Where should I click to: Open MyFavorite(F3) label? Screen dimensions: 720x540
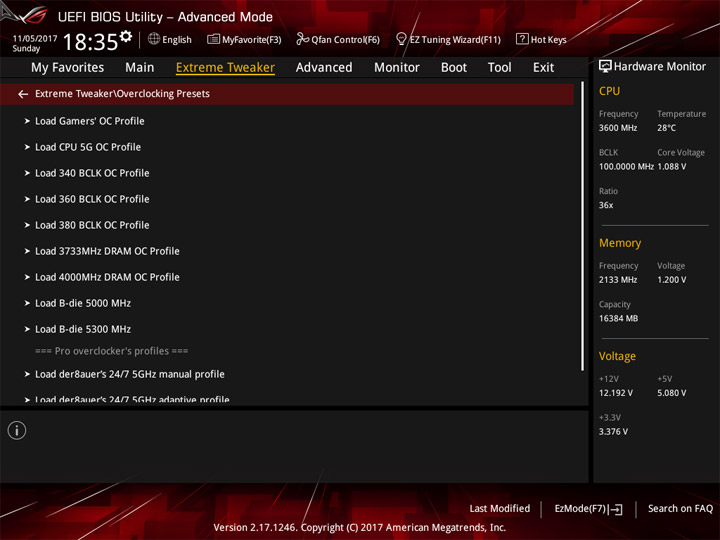252,40
